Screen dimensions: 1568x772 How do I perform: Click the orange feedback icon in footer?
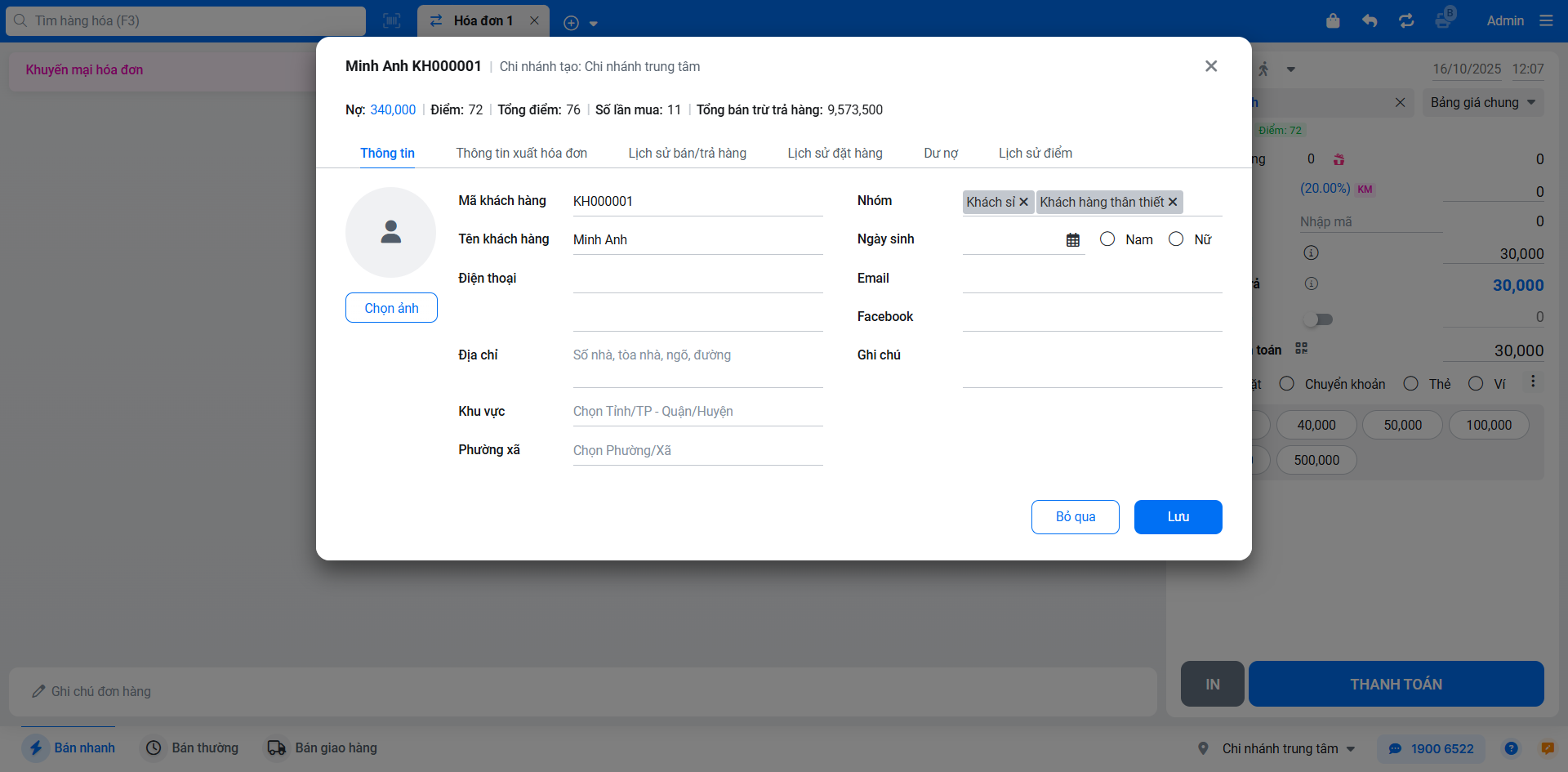[x=1548, y=748]
